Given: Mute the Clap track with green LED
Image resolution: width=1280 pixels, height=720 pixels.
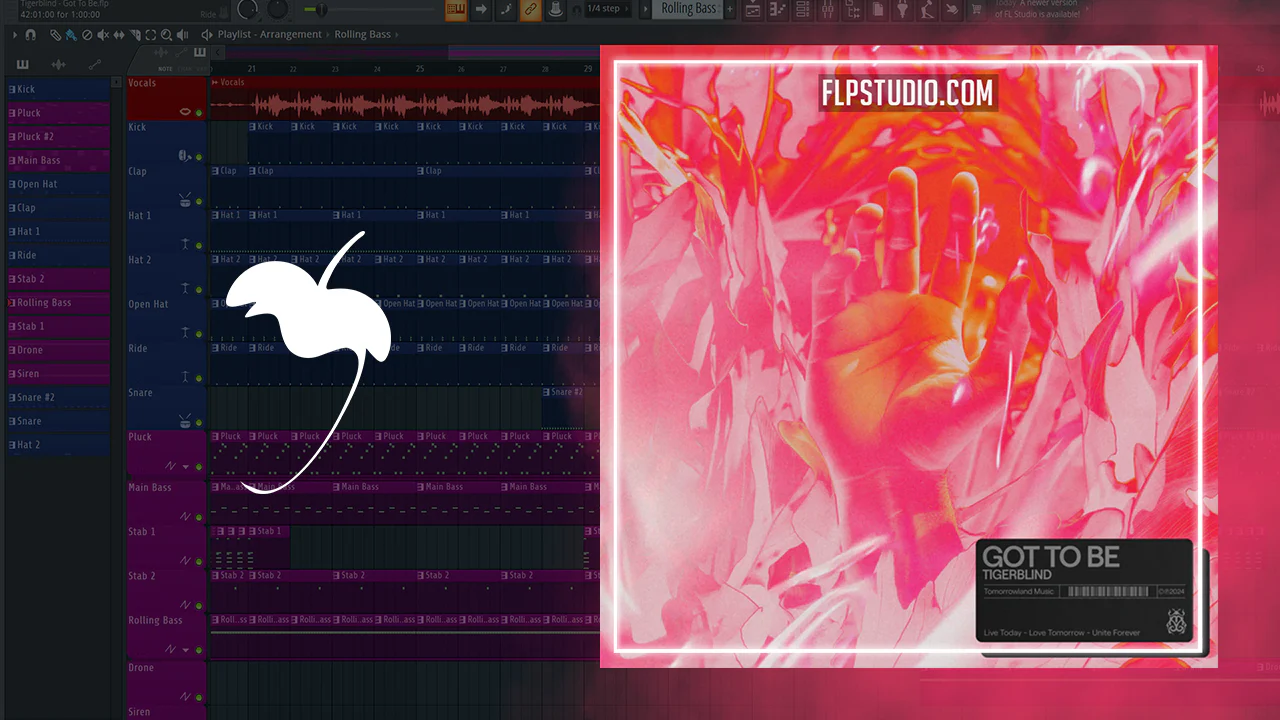Looking at the screenshot, I should tap(199, 201).
